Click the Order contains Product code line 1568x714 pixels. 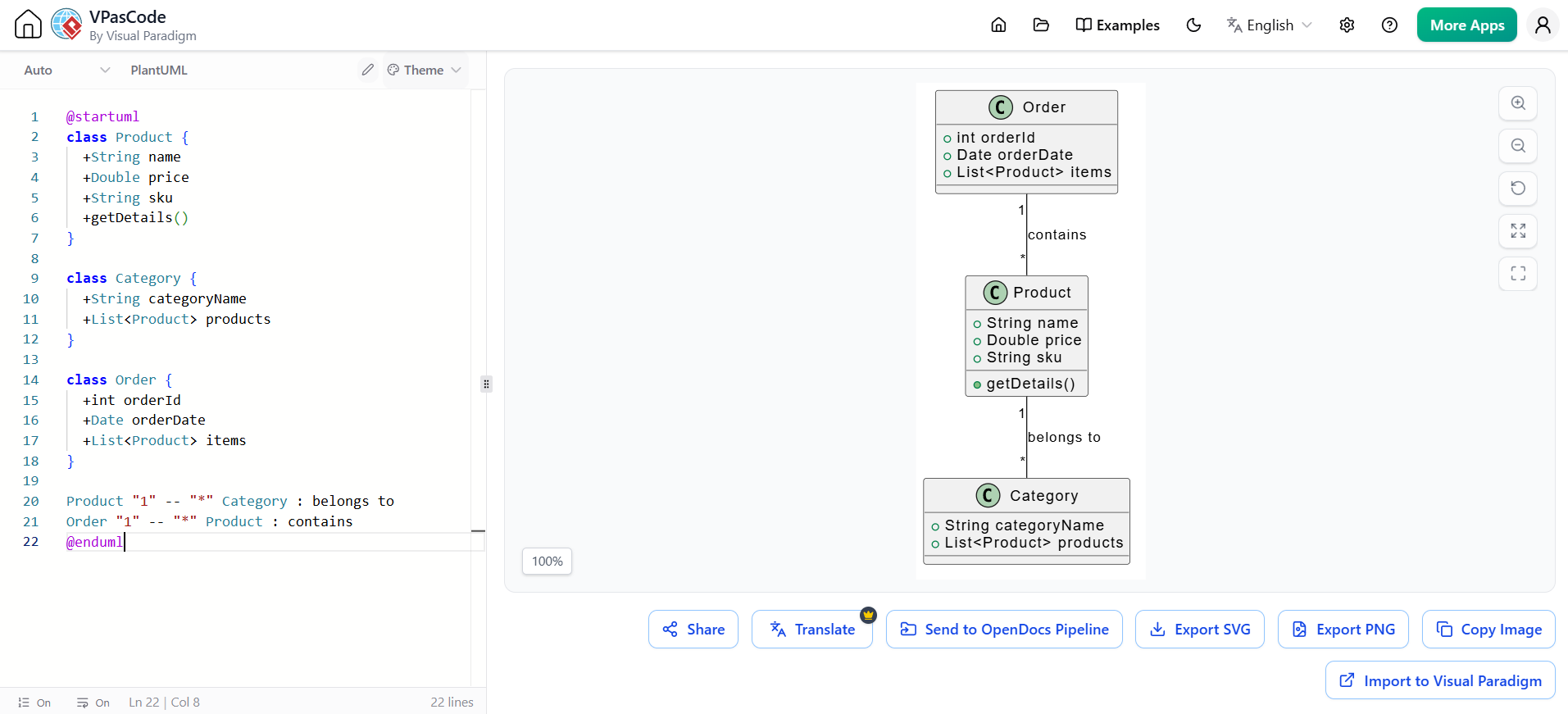click(x=210, y=521)
